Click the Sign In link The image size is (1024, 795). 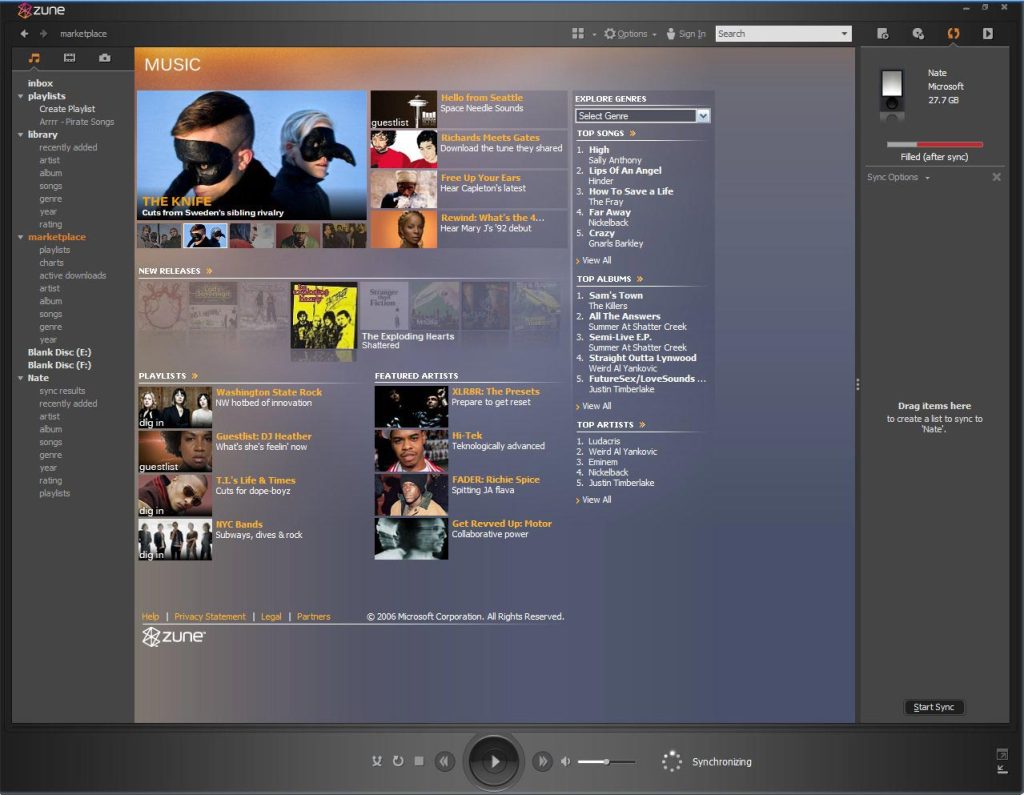coord(686,33)
